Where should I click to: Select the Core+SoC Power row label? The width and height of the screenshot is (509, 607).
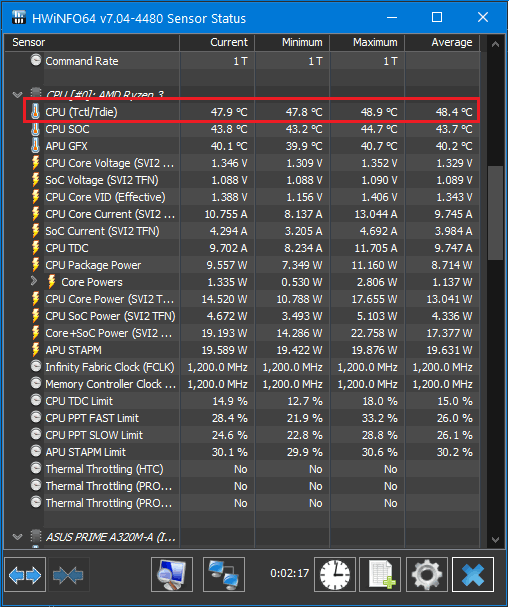pyautogui.click(x=109, y=333)
